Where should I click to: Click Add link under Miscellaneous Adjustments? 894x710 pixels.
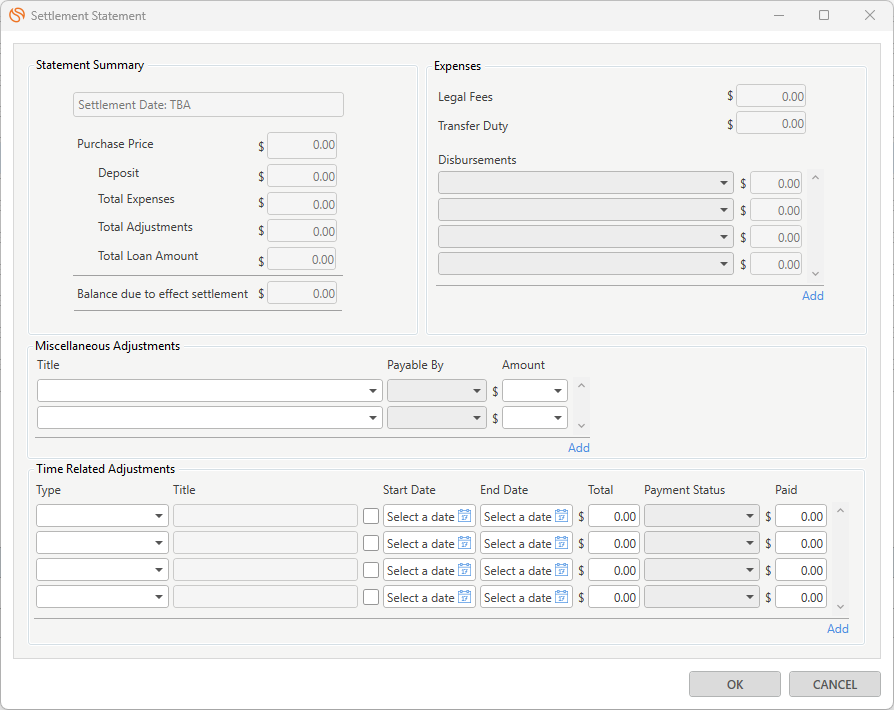tap(579, 448)
